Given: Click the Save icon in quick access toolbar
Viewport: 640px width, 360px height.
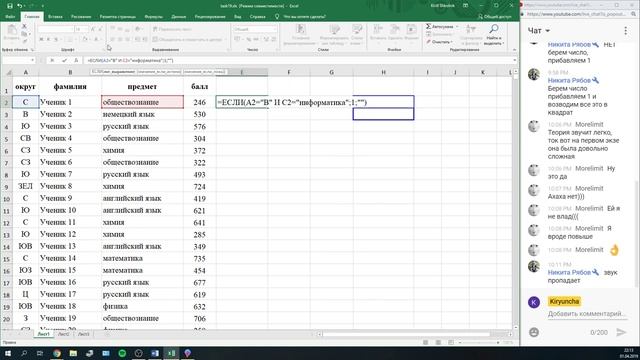Looking at the screenshot, I should (10, 6).
